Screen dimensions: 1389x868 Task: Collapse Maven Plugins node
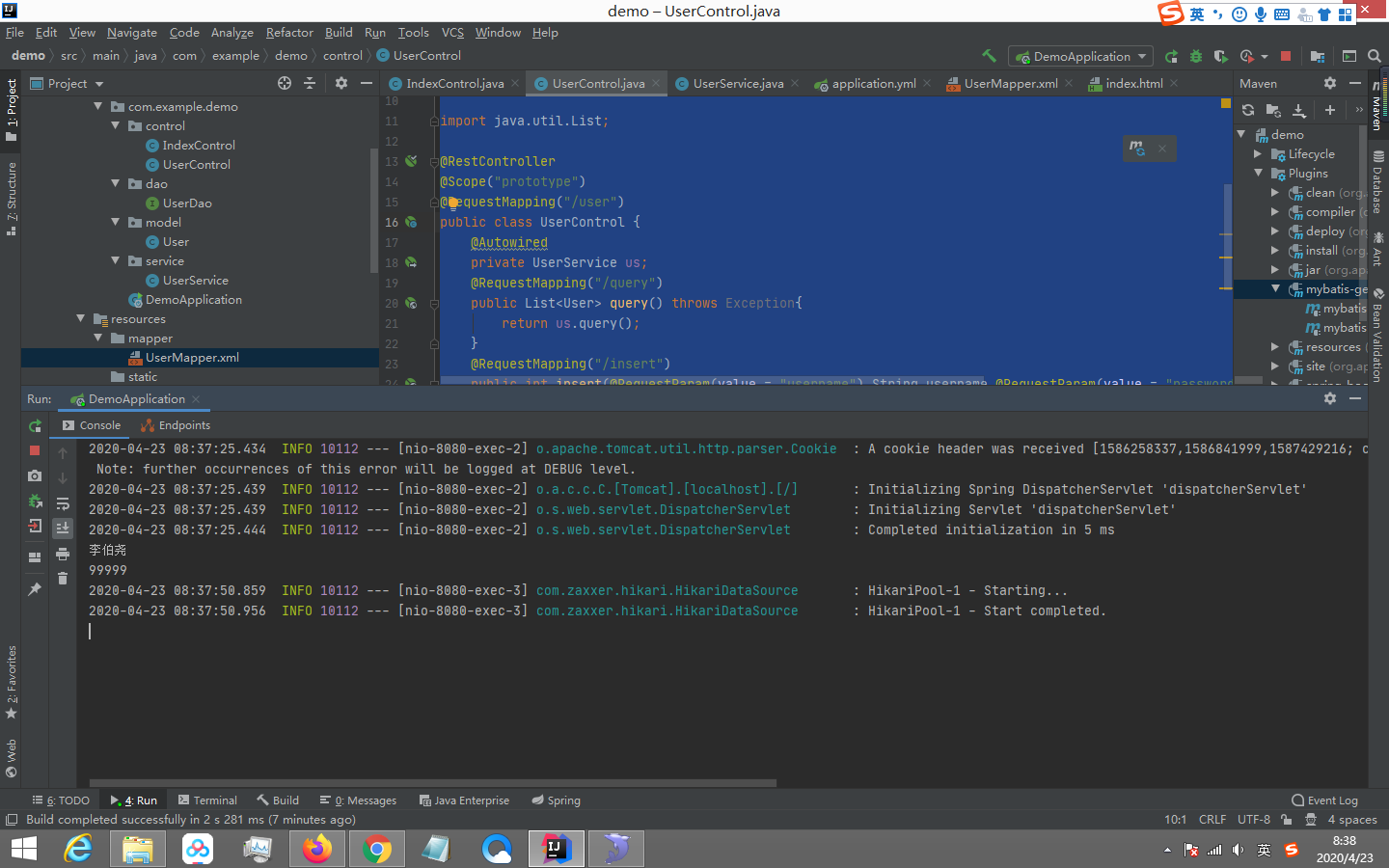1258,173
